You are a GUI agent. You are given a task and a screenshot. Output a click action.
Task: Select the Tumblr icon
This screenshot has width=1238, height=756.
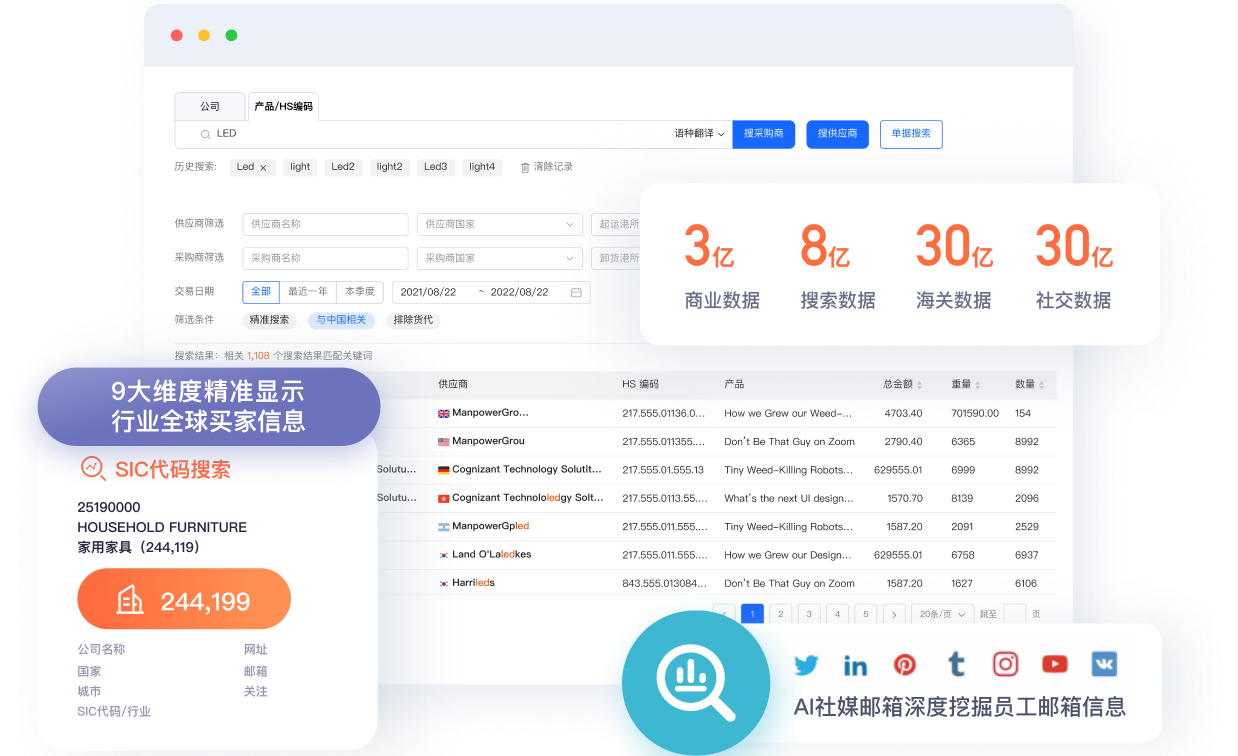956,664
